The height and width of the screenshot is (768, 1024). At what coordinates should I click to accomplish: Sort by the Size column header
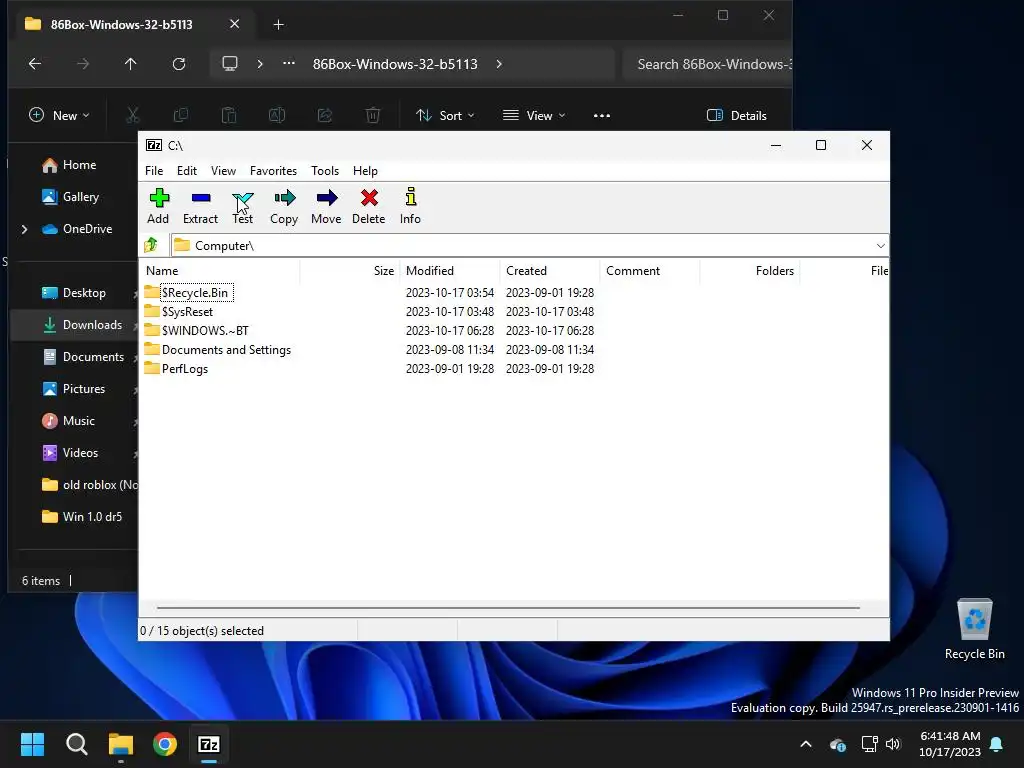350,270
